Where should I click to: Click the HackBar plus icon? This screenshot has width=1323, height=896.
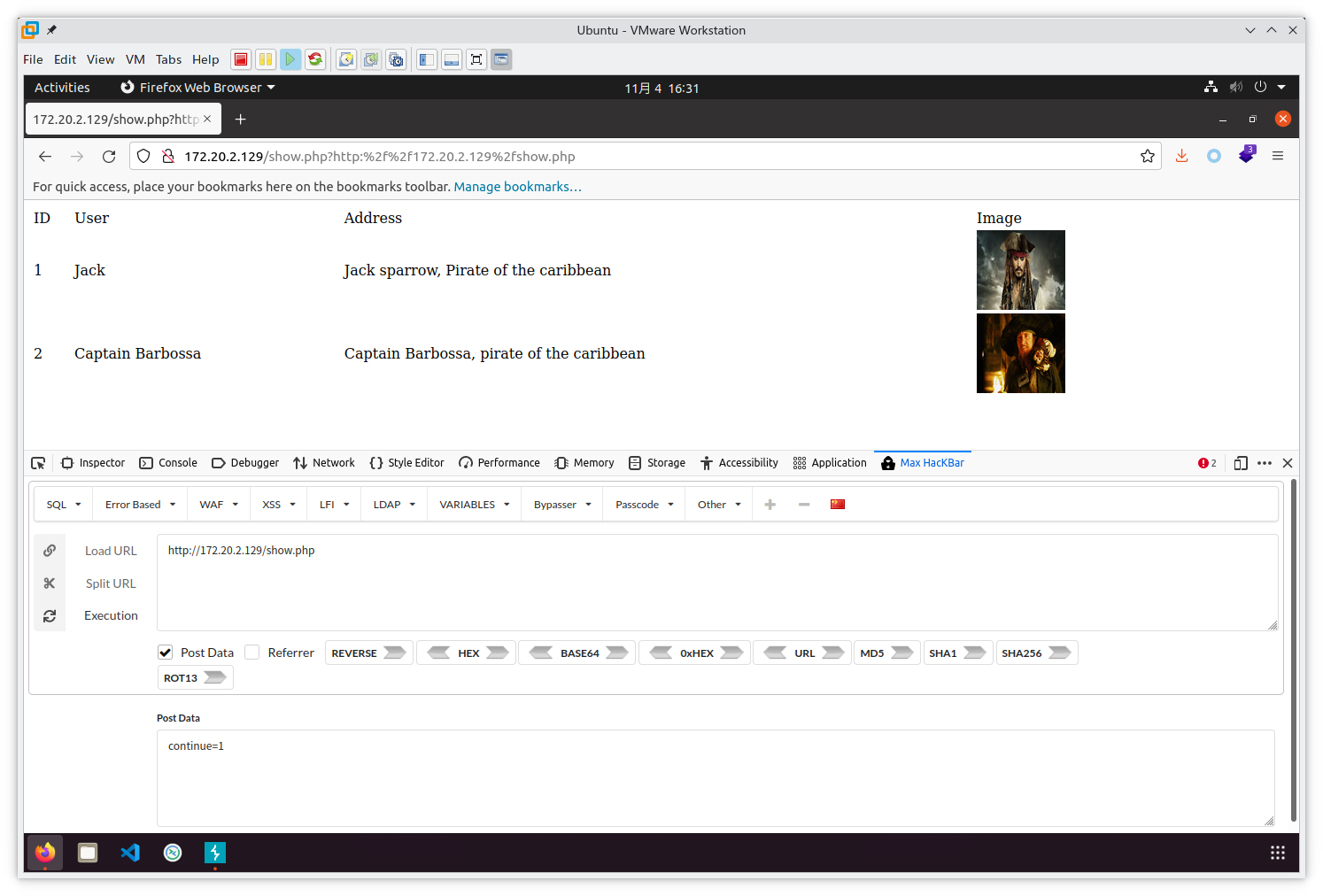click(770, 505)
